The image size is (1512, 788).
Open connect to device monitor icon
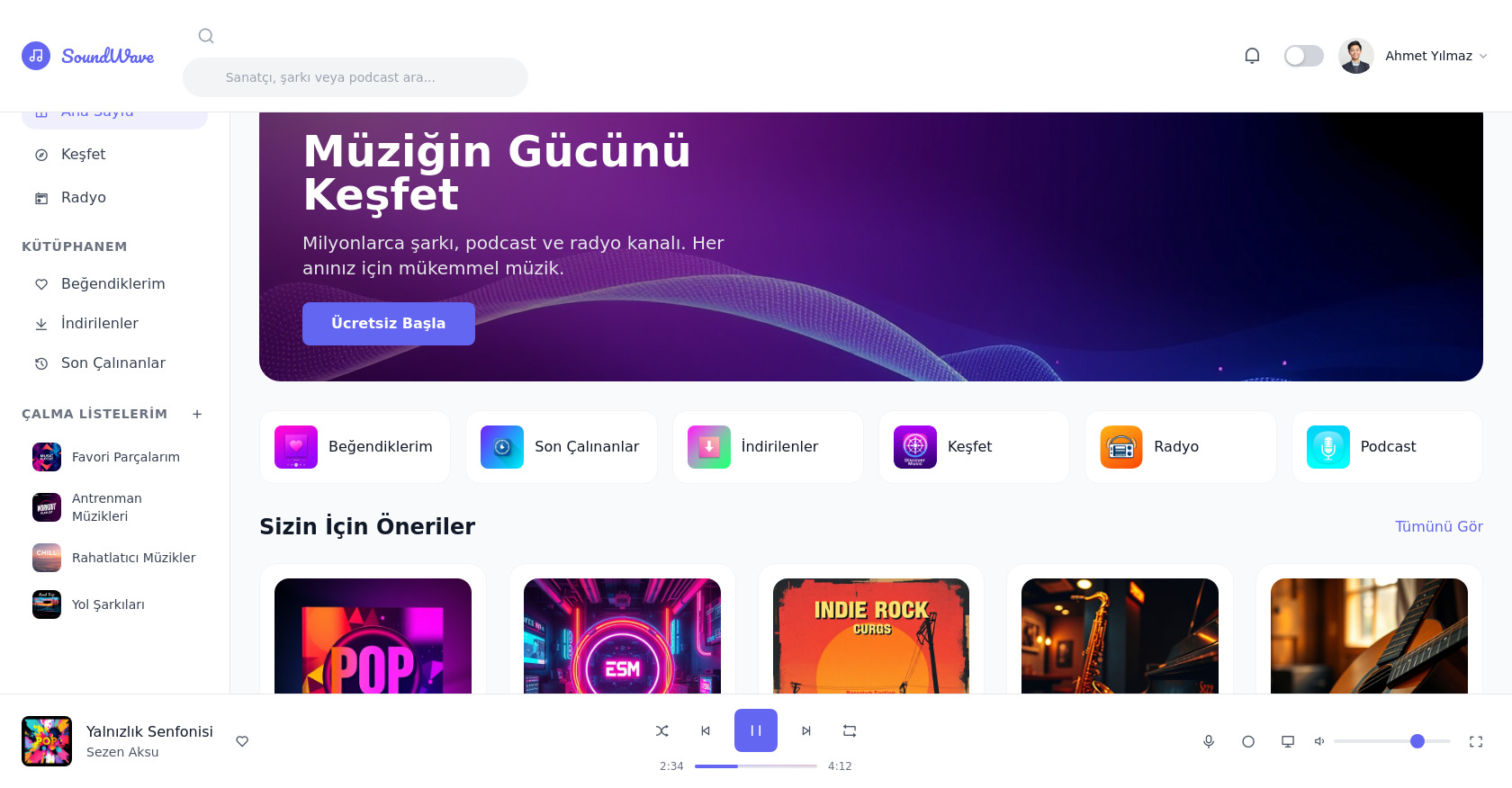click(1288, 741)
